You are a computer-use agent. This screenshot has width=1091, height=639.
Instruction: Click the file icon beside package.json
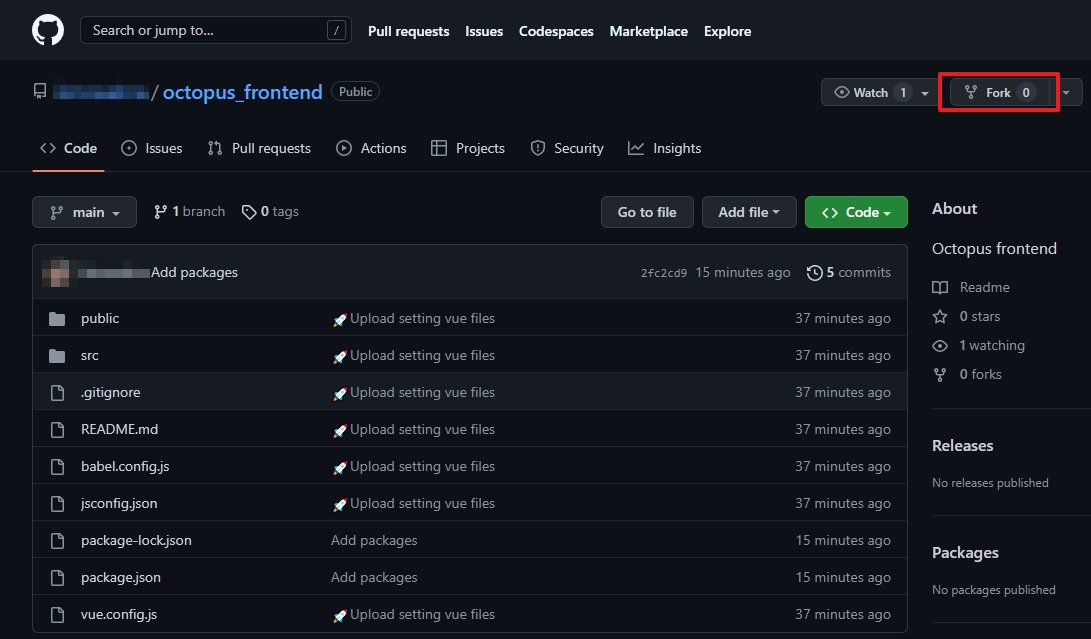point(58,578)
